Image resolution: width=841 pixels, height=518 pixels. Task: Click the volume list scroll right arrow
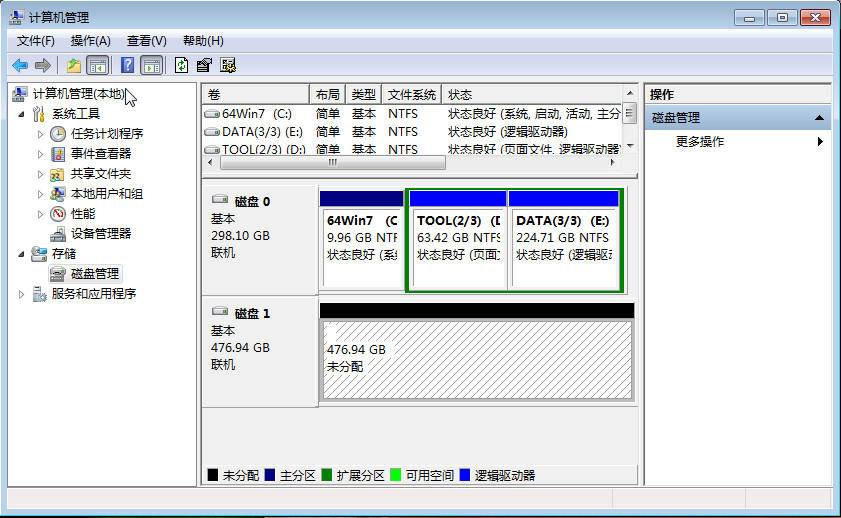pyautogui.click(x=613, y=162)
